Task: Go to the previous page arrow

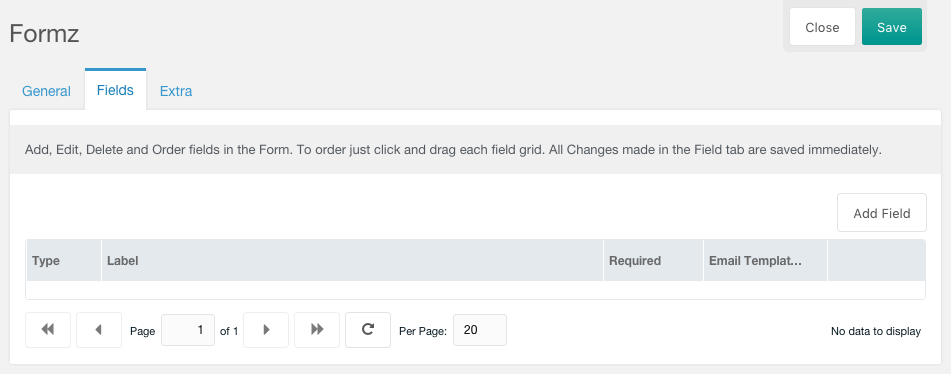Action: (x=99, y=330)
